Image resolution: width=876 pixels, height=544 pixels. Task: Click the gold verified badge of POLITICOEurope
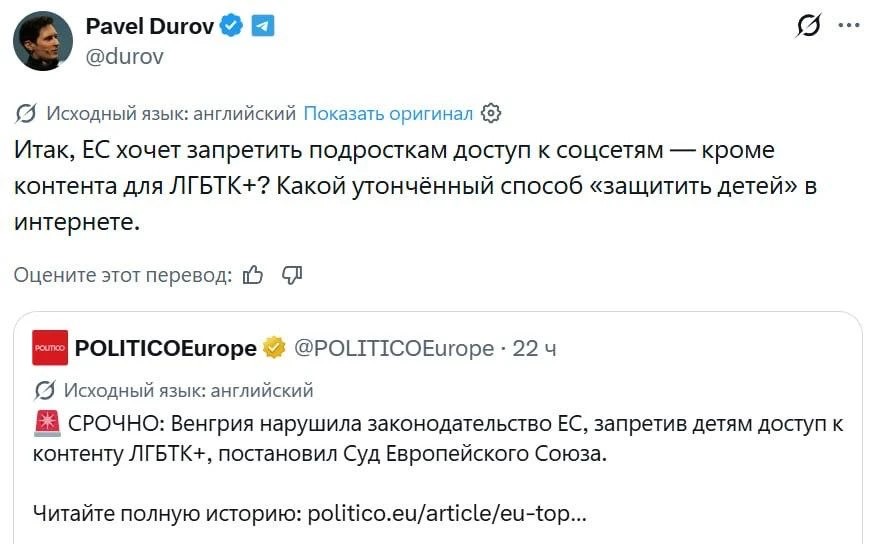(x=274, y=348)
